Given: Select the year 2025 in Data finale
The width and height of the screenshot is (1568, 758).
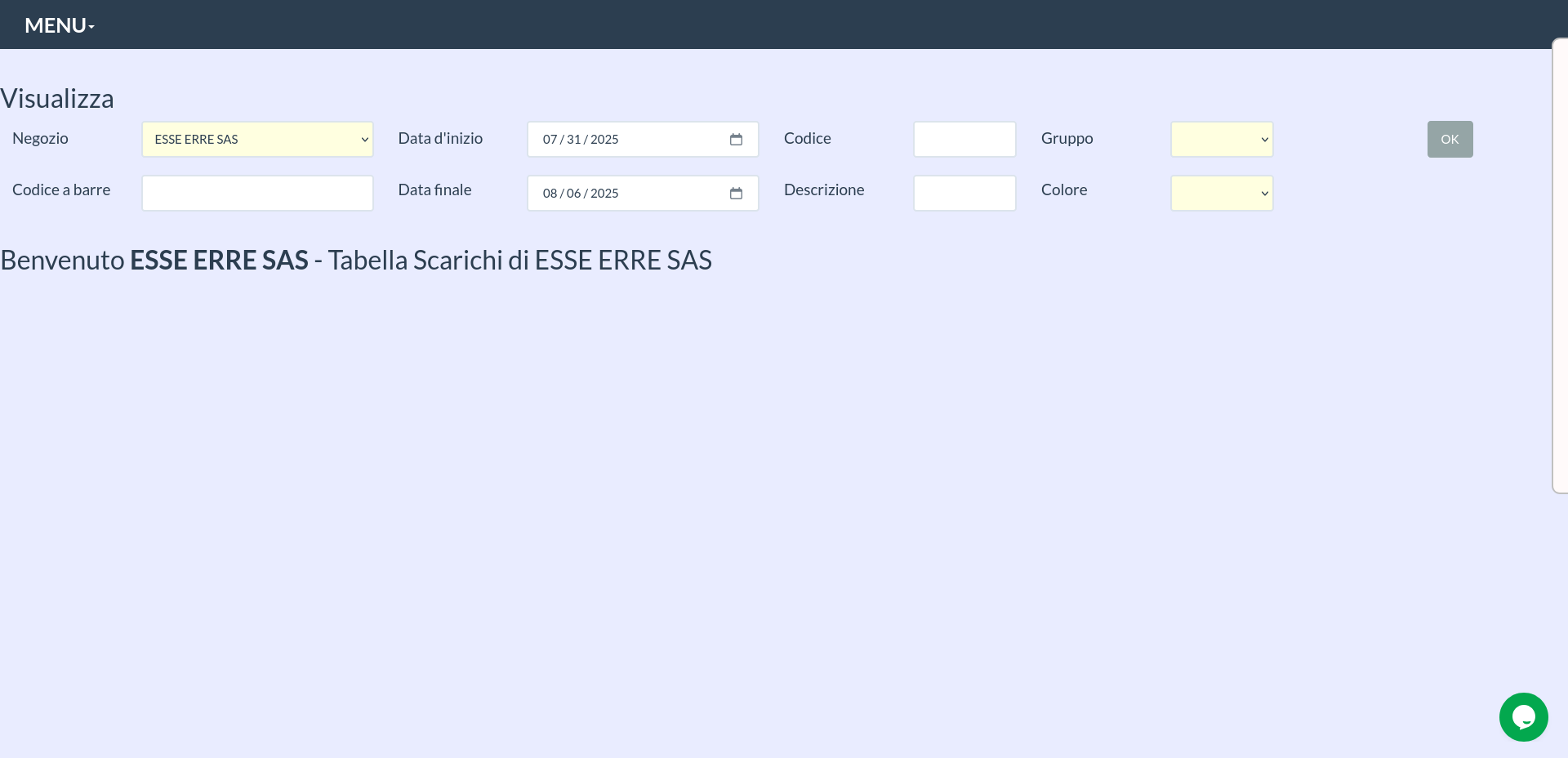Looking at the screenshot, I should tap(604, 194).
